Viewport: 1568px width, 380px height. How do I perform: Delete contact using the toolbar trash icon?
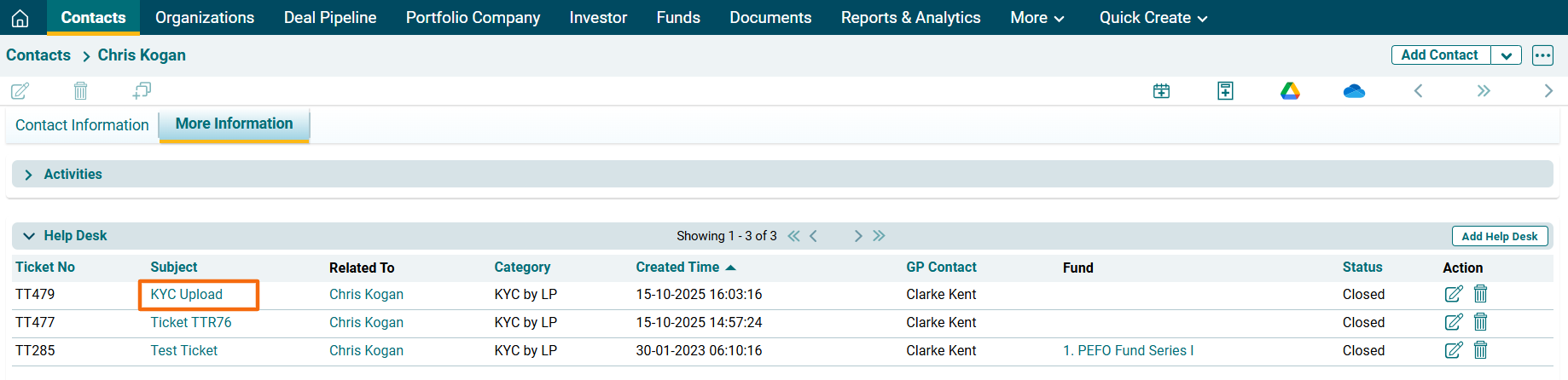pyautogui.click(x=80, y=90)
